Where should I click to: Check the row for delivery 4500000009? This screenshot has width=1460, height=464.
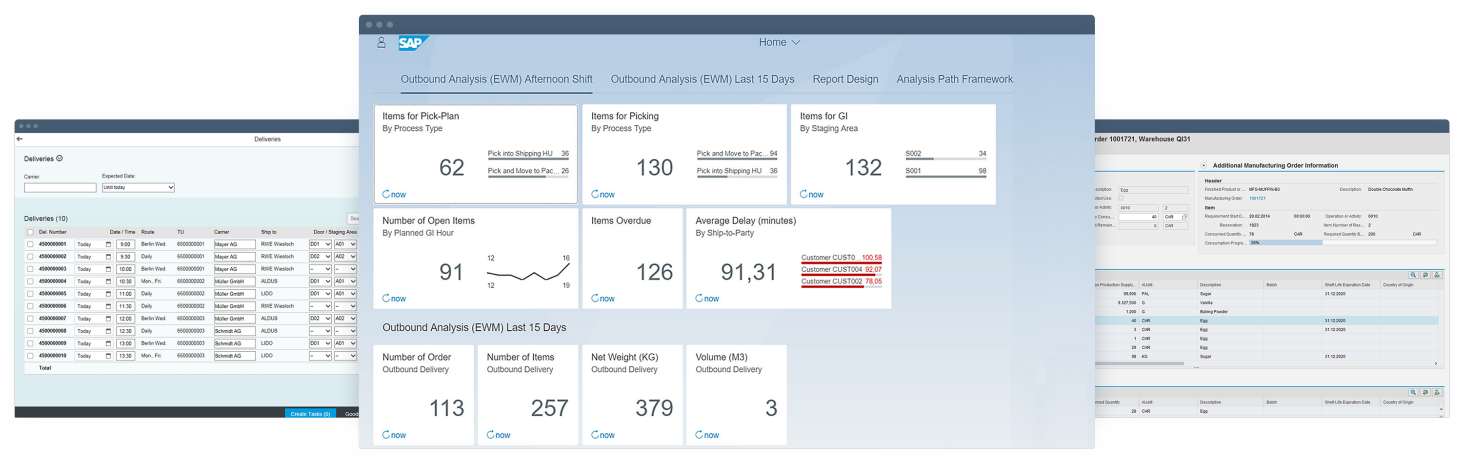coord(30,343)
